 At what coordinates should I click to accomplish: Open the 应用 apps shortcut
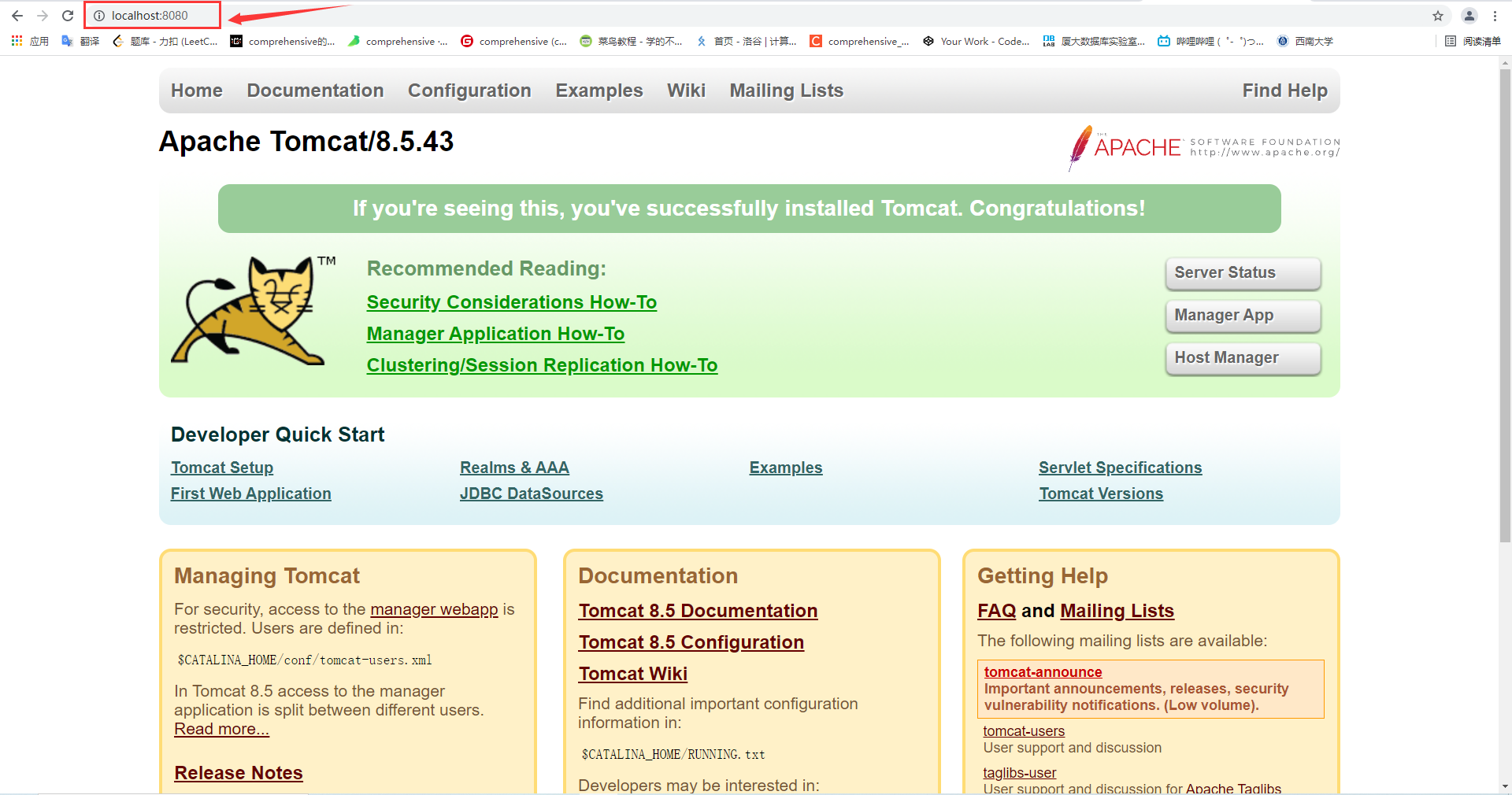pyautogui.click(x=30, y=41)
